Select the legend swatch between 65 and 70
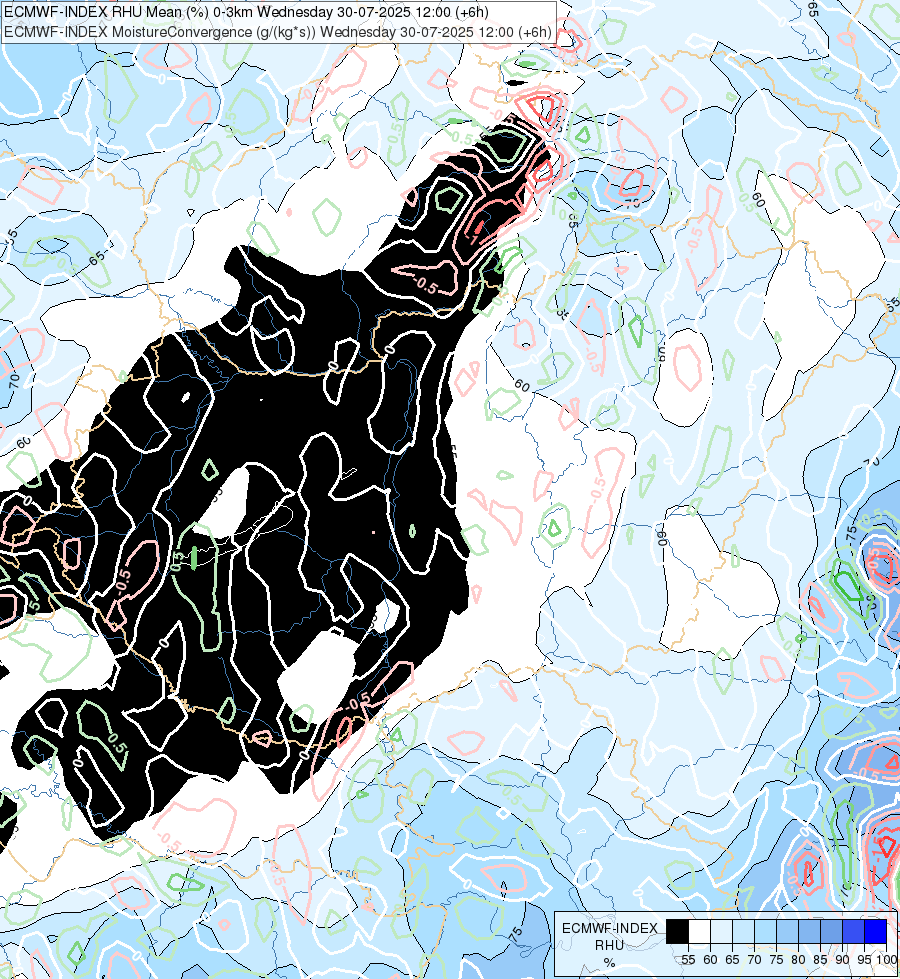900x979 pixels. (x=743, y=931)
